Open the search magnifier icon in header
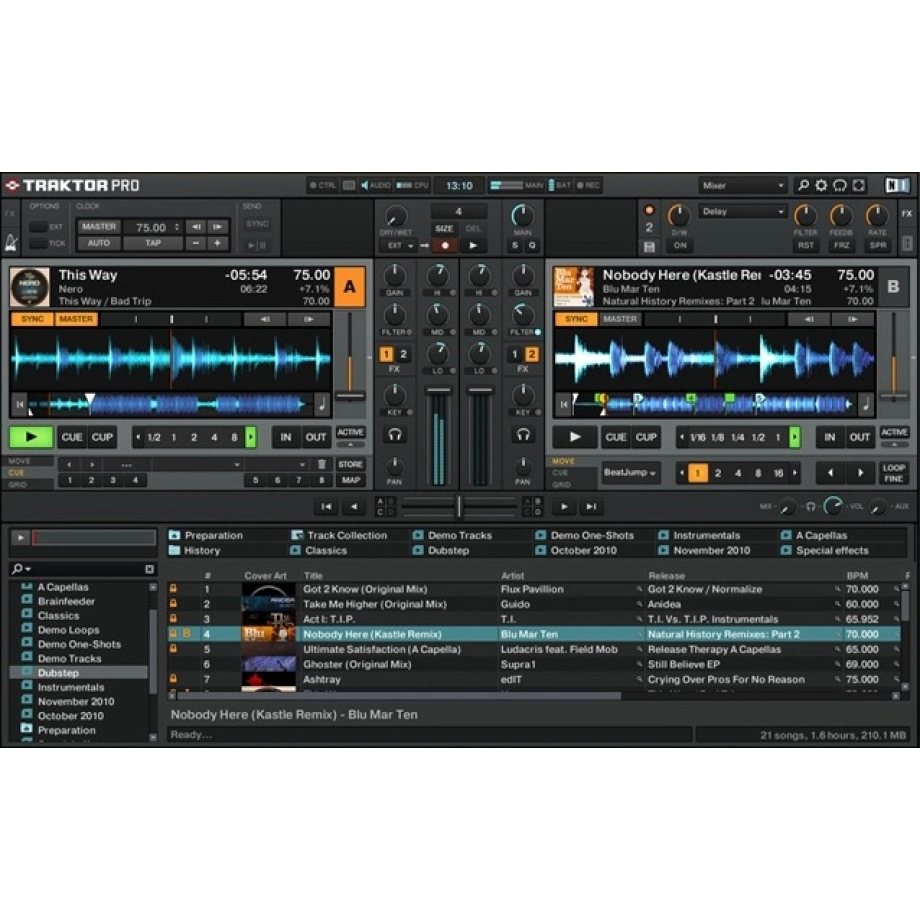This screenshot has height=920, width=920. point(803,185)
